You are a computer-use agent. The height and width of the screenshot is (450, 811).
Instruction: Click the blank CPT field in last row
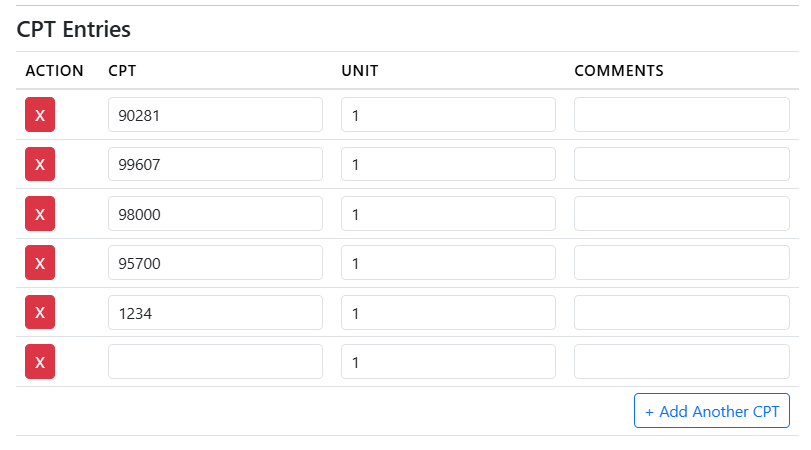[215, 362]
